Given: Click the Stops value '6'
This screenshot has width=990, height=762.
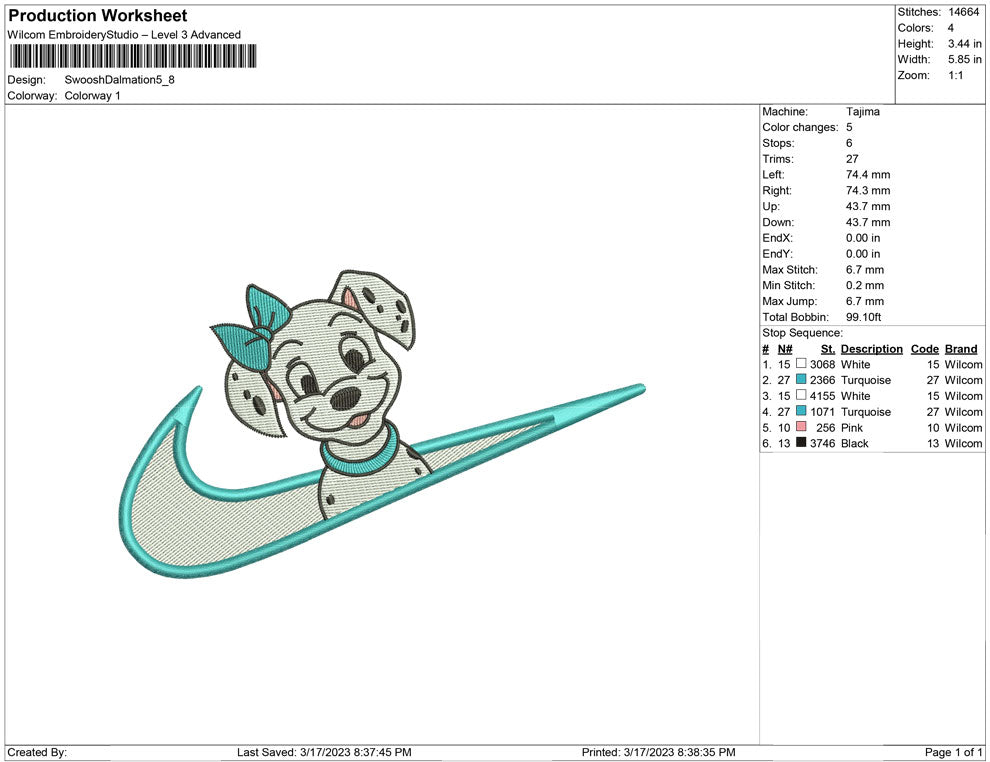Looking at the screenshot, I should [x=849, y=143].
